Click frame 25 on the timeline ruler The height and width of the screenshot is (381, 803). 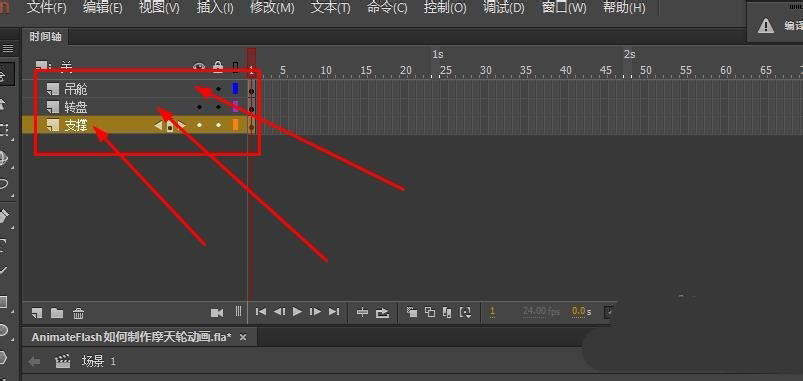[x=446, y=71]
